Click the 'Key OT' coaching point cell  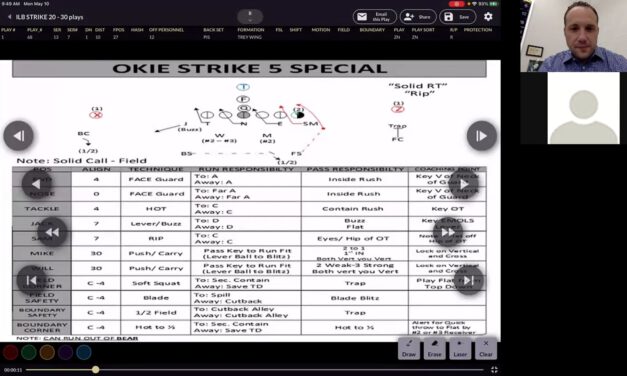(447, 209)
